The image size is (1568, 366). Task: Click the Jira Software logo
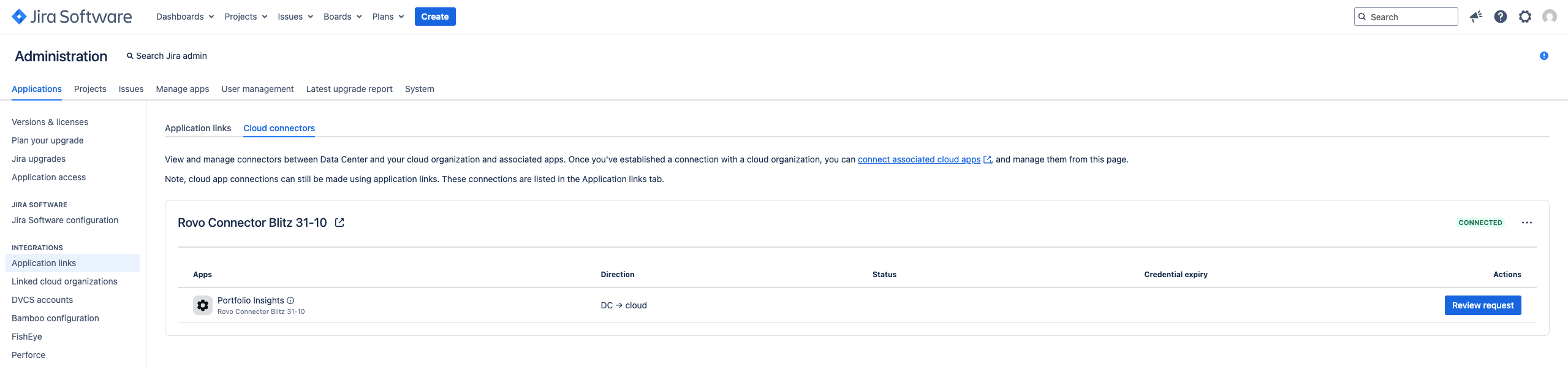coord(72,17)
